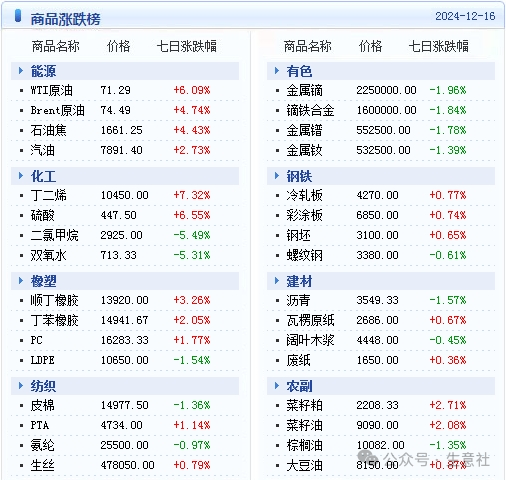Screen dimensions: 506x480
Task: Click the 钢铁 section triangle icon
Action: [x=277, y=176]
